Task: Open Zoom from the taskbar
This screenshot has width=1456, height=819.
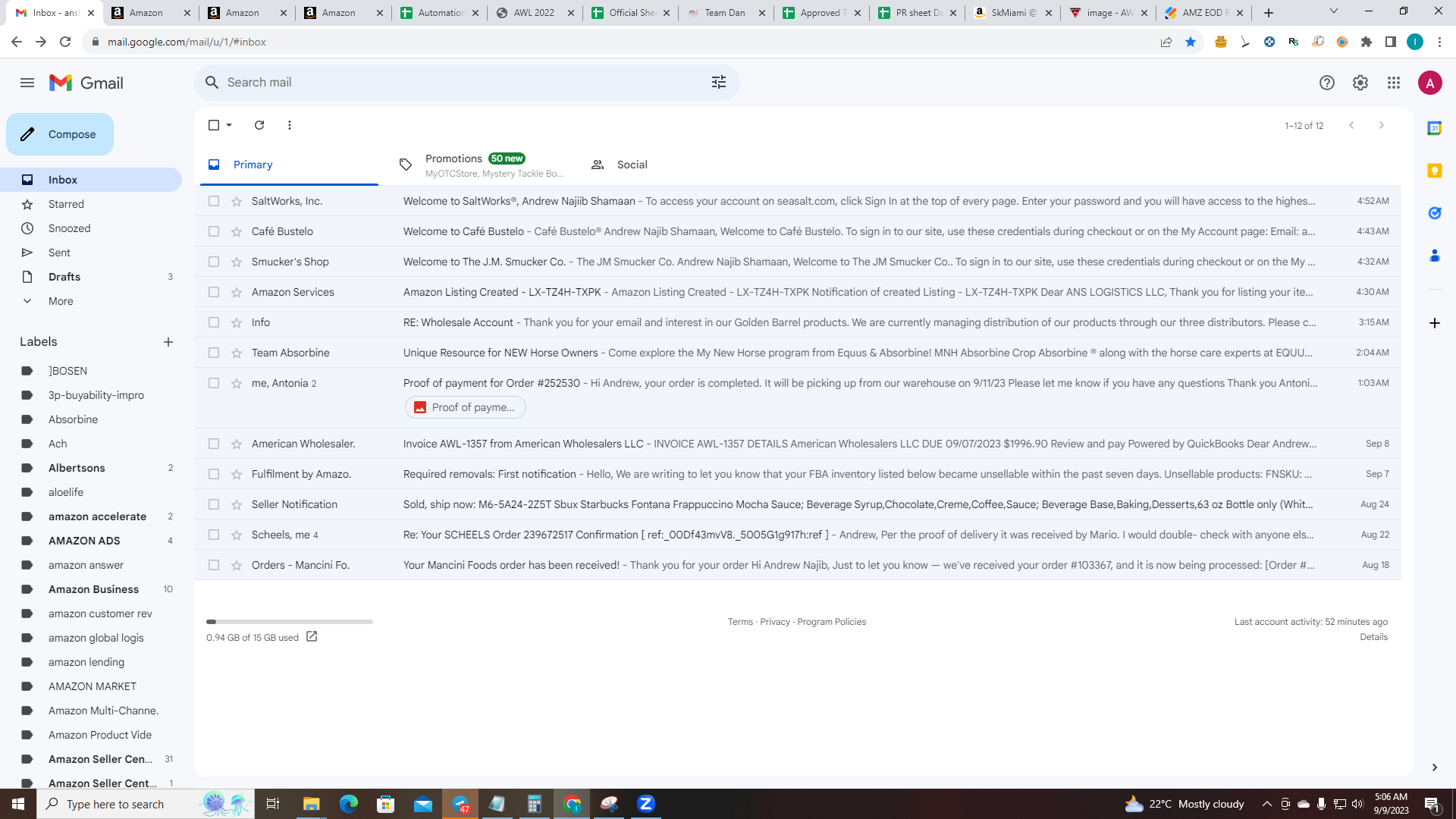Action: point(646,804)
